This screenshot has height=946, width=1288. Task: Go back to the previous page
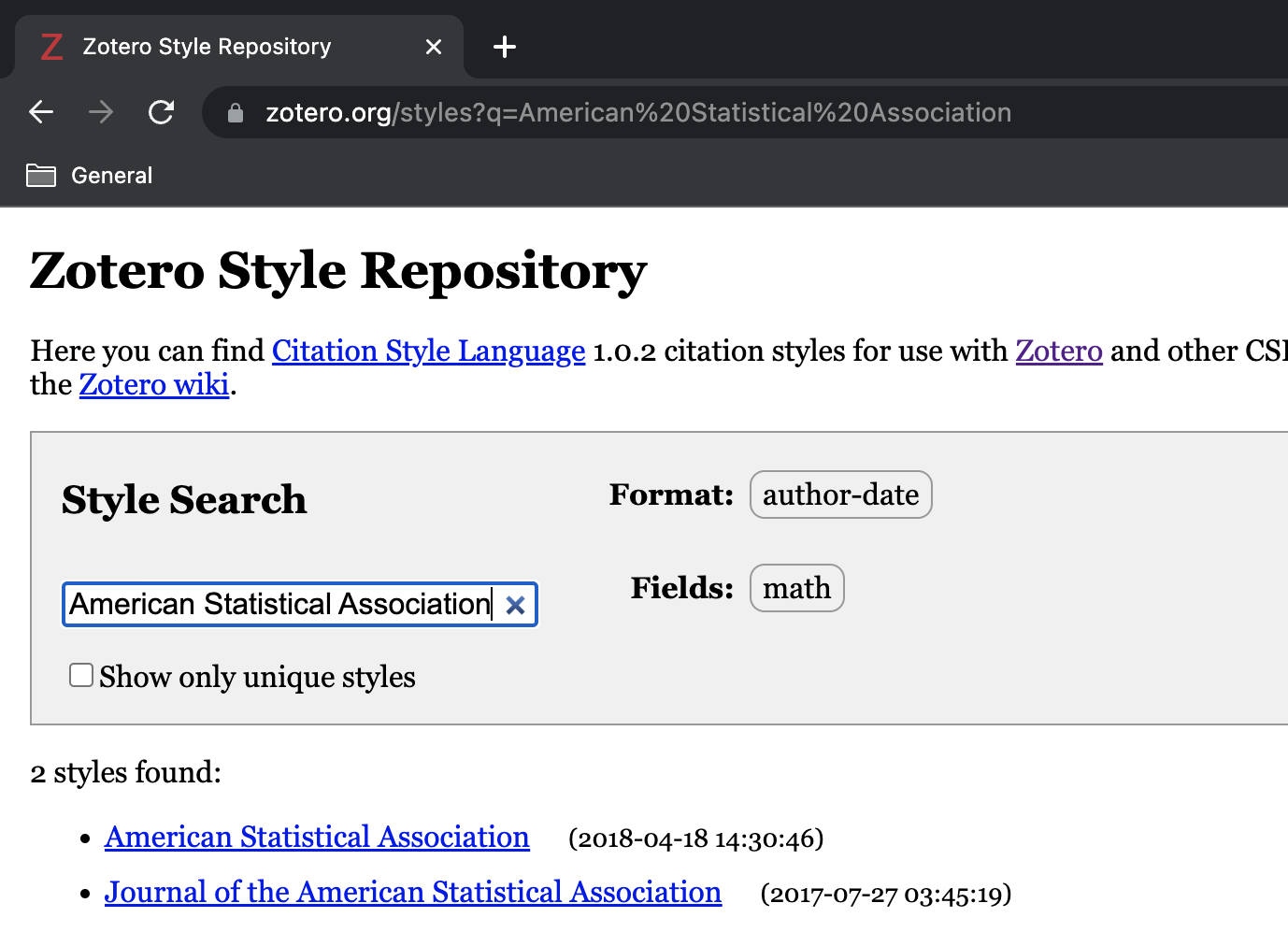tap(41, 112)
